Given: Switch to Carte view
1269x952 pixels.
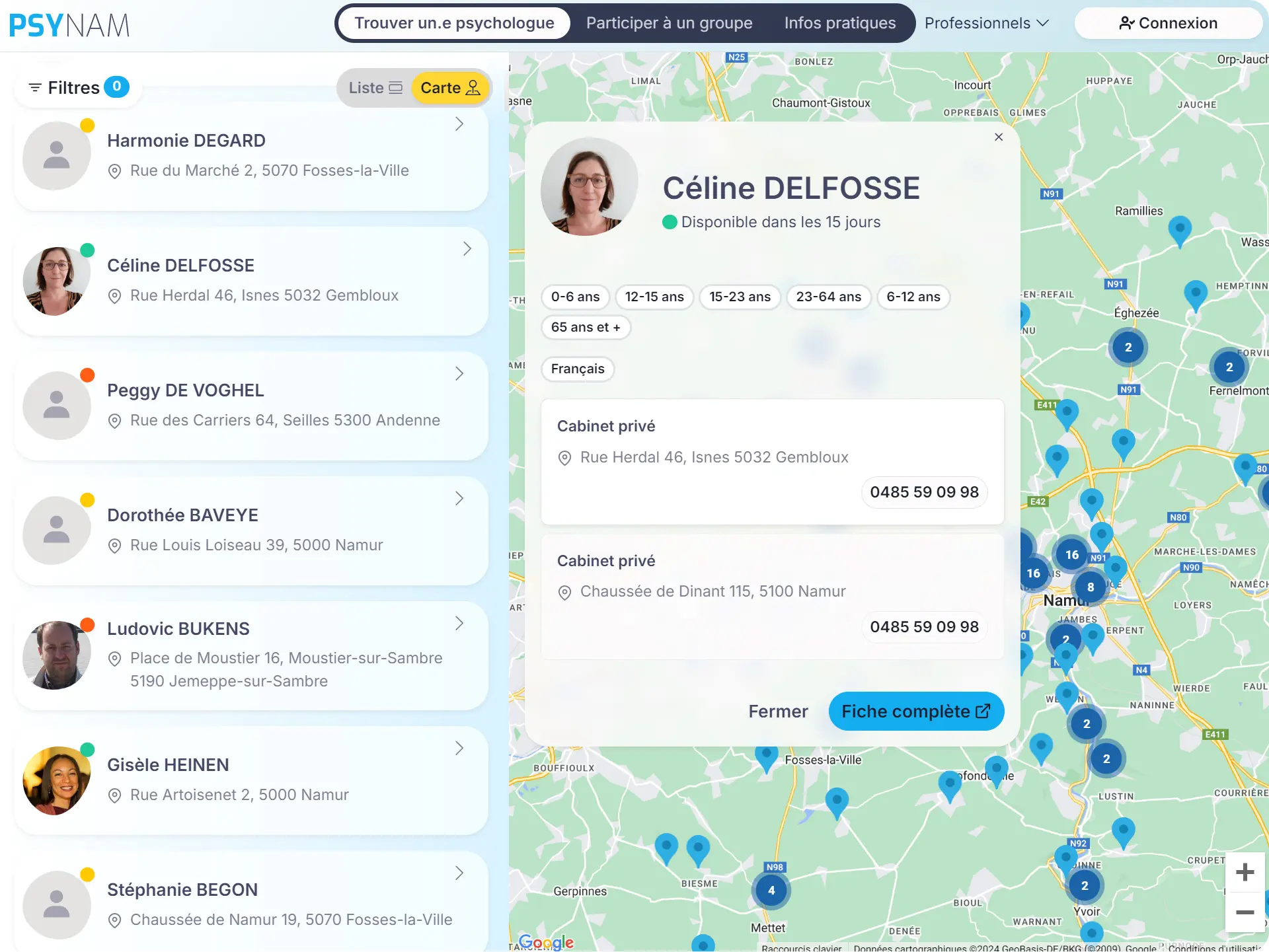Looking at the screenshot, I should 450,88.
